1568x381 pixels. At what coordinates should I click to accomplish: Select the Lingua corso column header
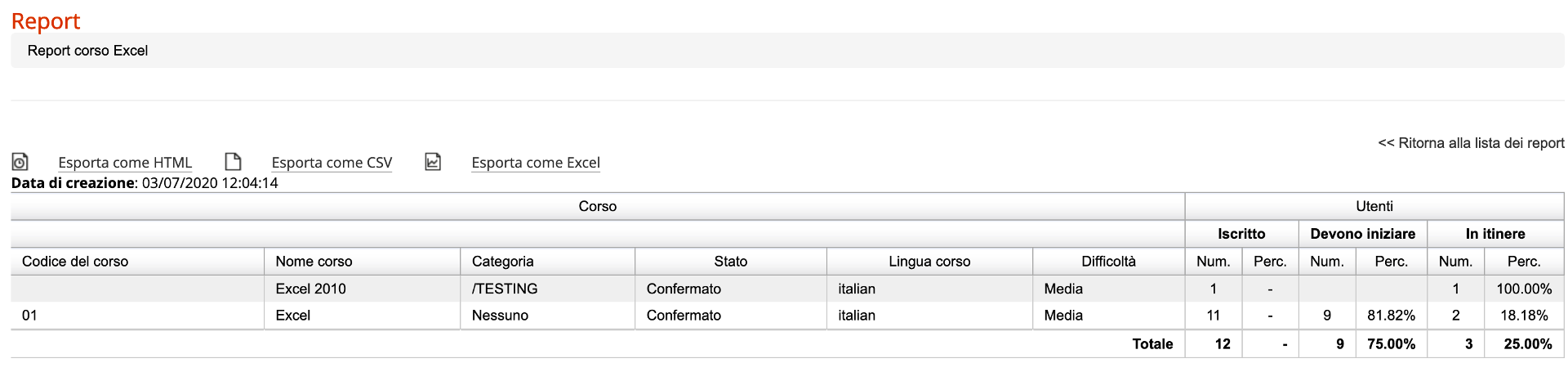[x=929, y=262]
